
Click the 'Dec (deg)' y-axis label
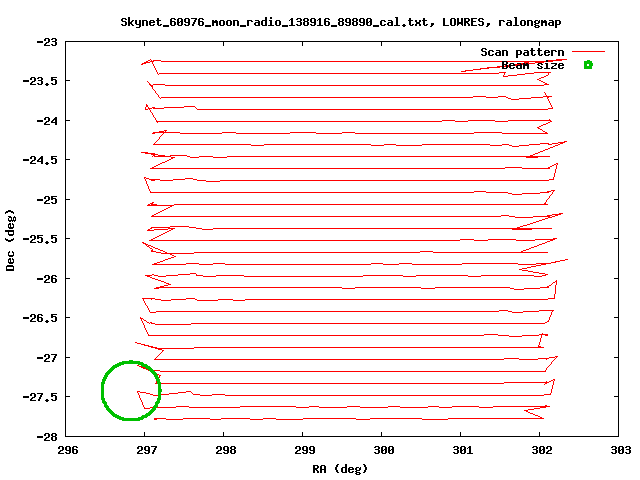[11, 239]
